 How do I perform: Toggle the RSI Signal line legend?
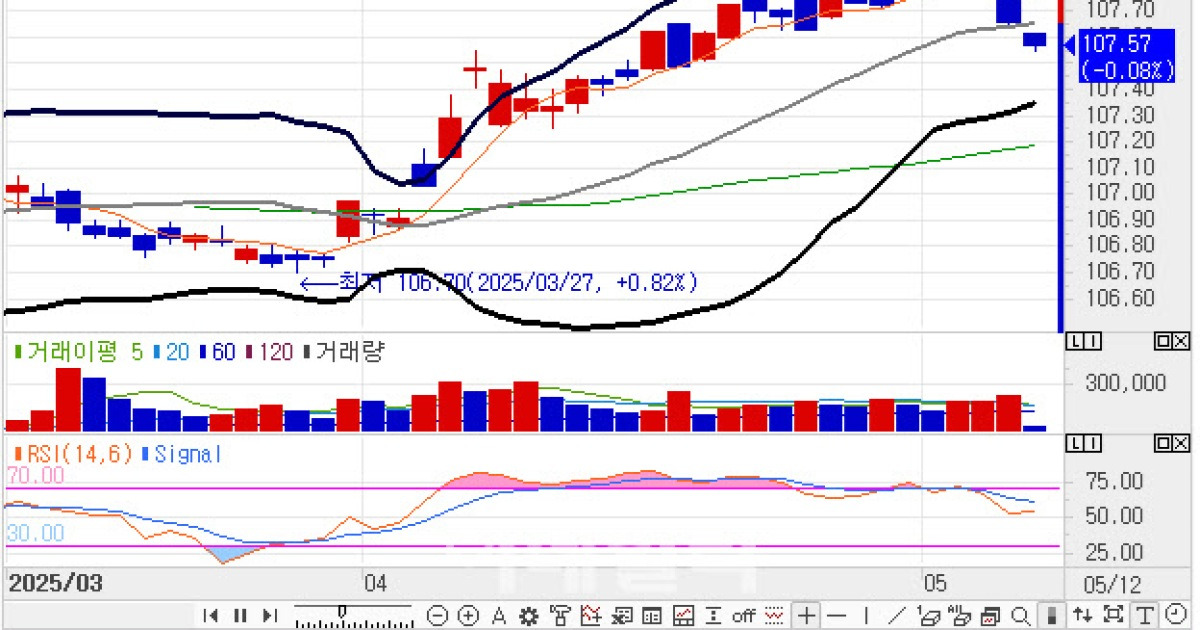coord(183,454)
